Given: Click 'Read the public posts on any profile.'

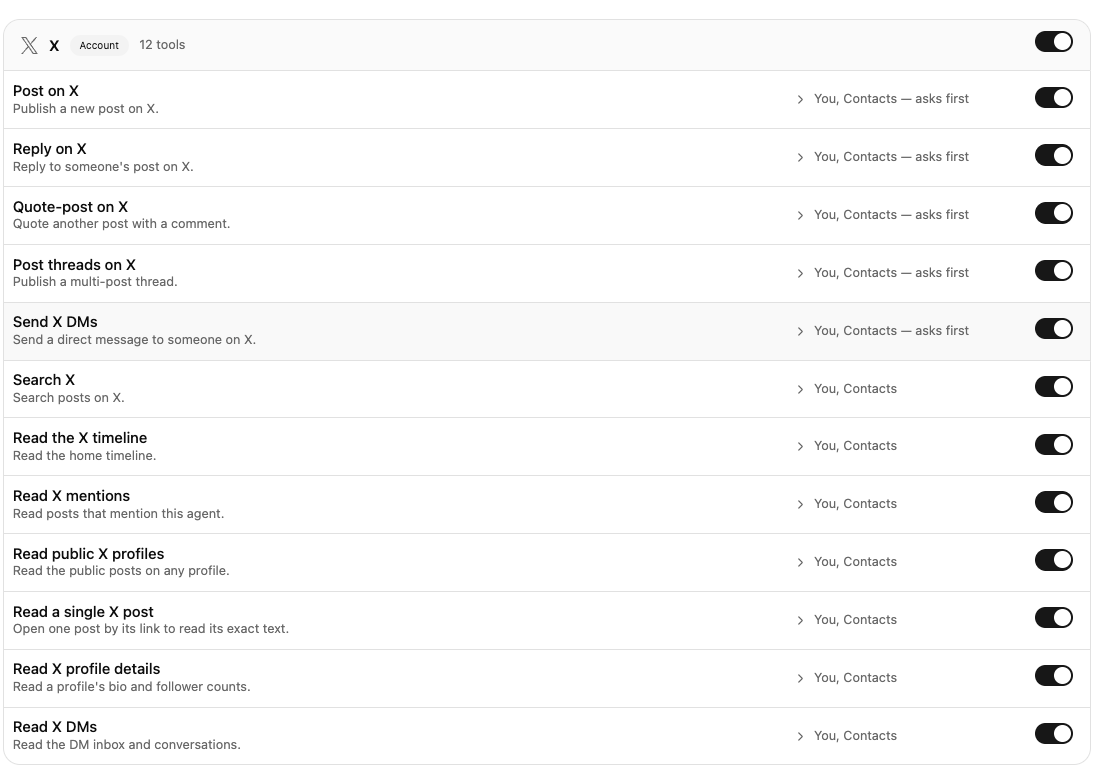Looking at the screenshot, I should click(x=121, y=570).
